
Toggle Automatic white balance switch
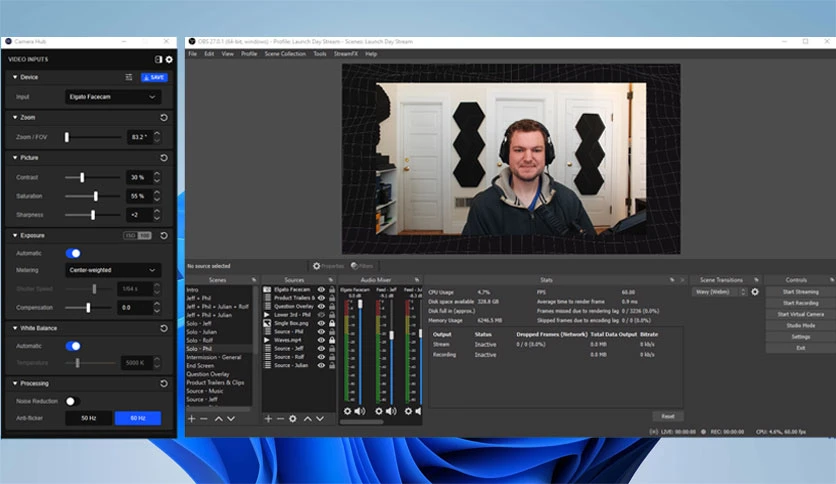tap(73, 346)
